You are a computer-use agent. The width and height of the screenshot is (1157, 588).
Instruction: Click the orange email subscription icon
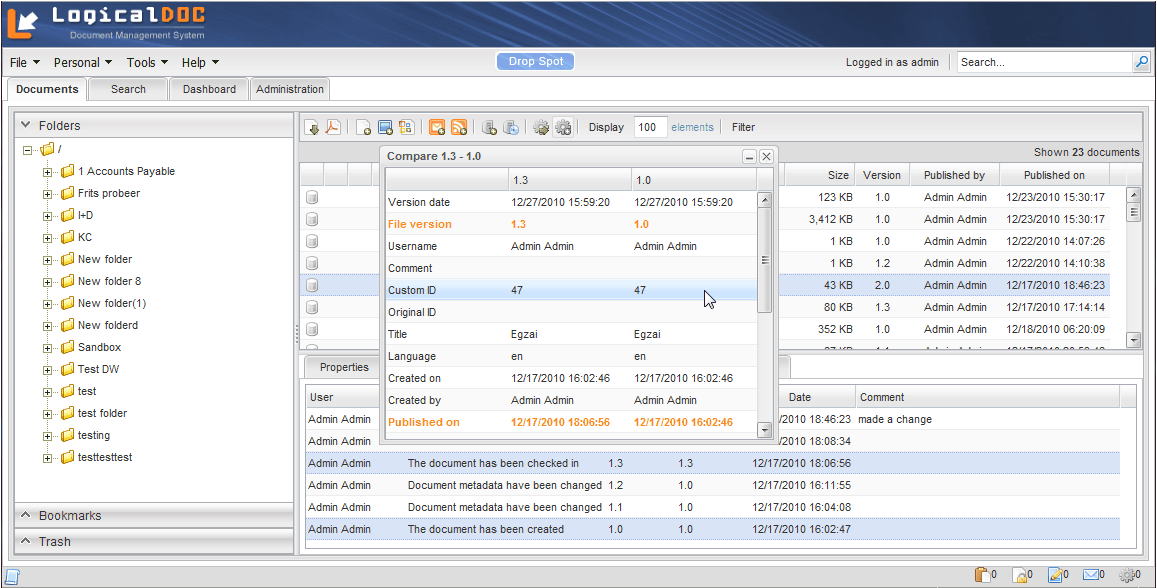pos(437,128)
